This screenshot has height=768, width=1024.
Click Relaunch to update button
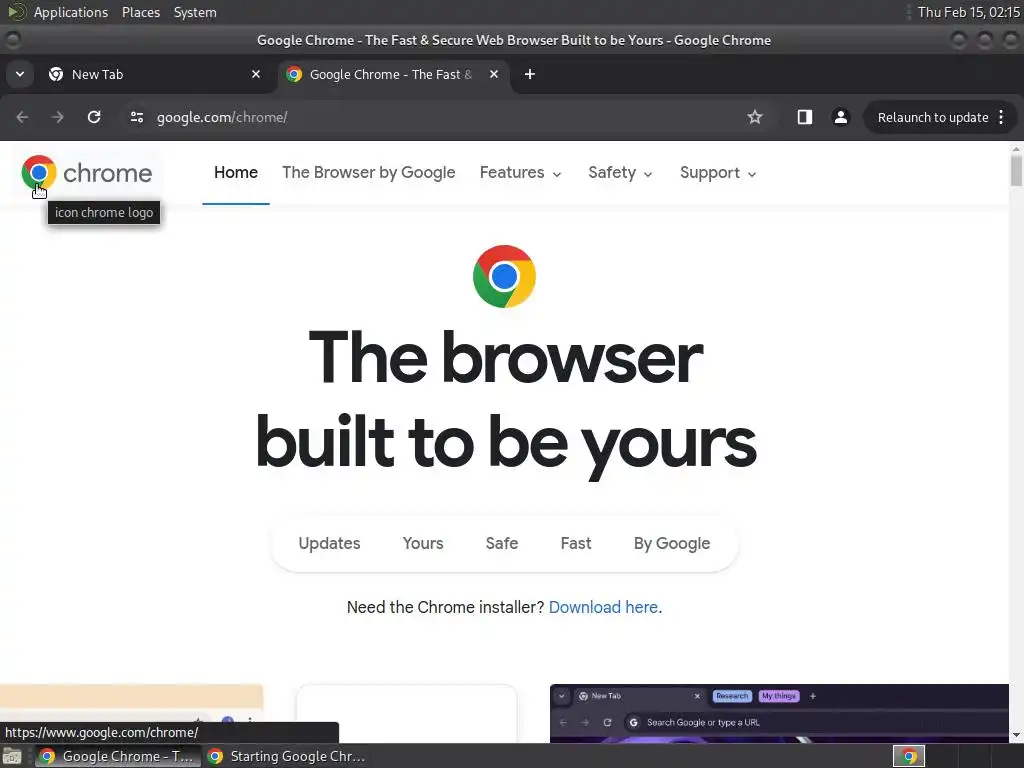[x=933, y=118]
